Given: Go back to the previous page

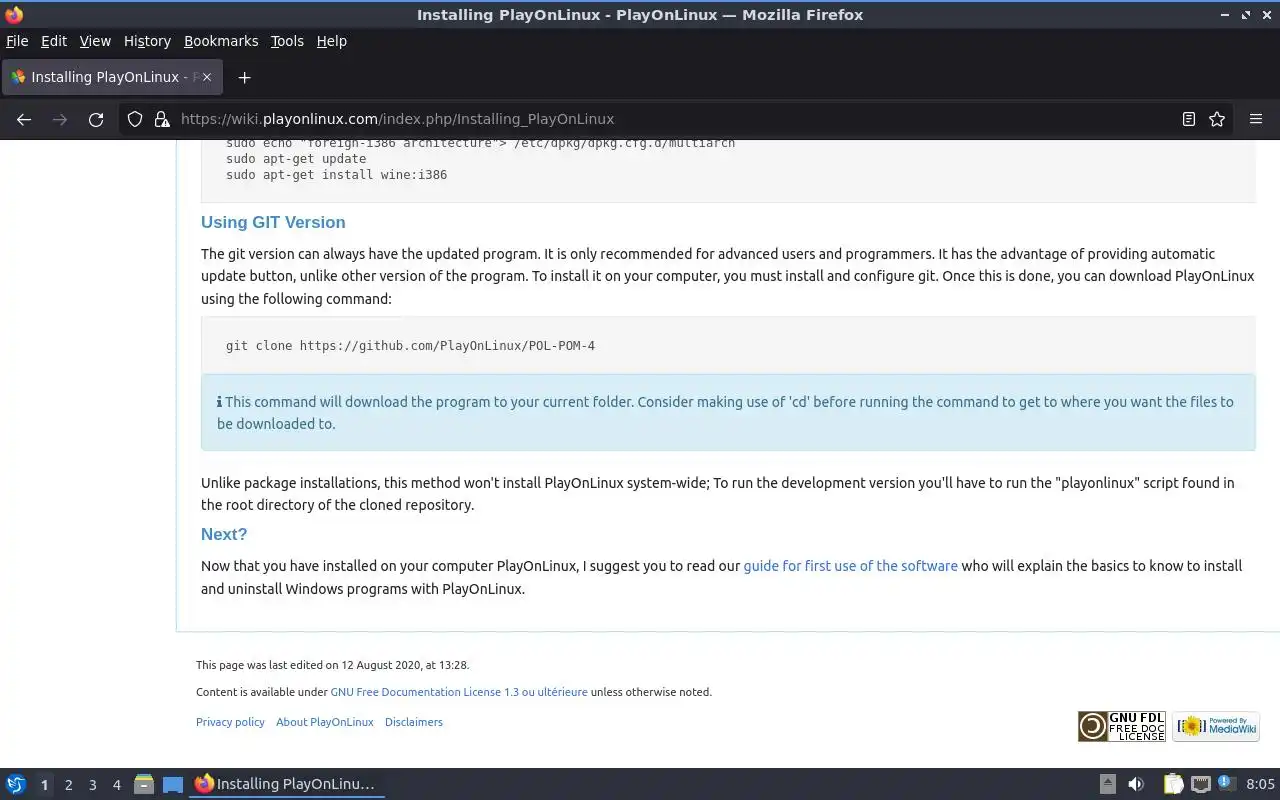Looking at the screenshot, I should pos(24,119).
